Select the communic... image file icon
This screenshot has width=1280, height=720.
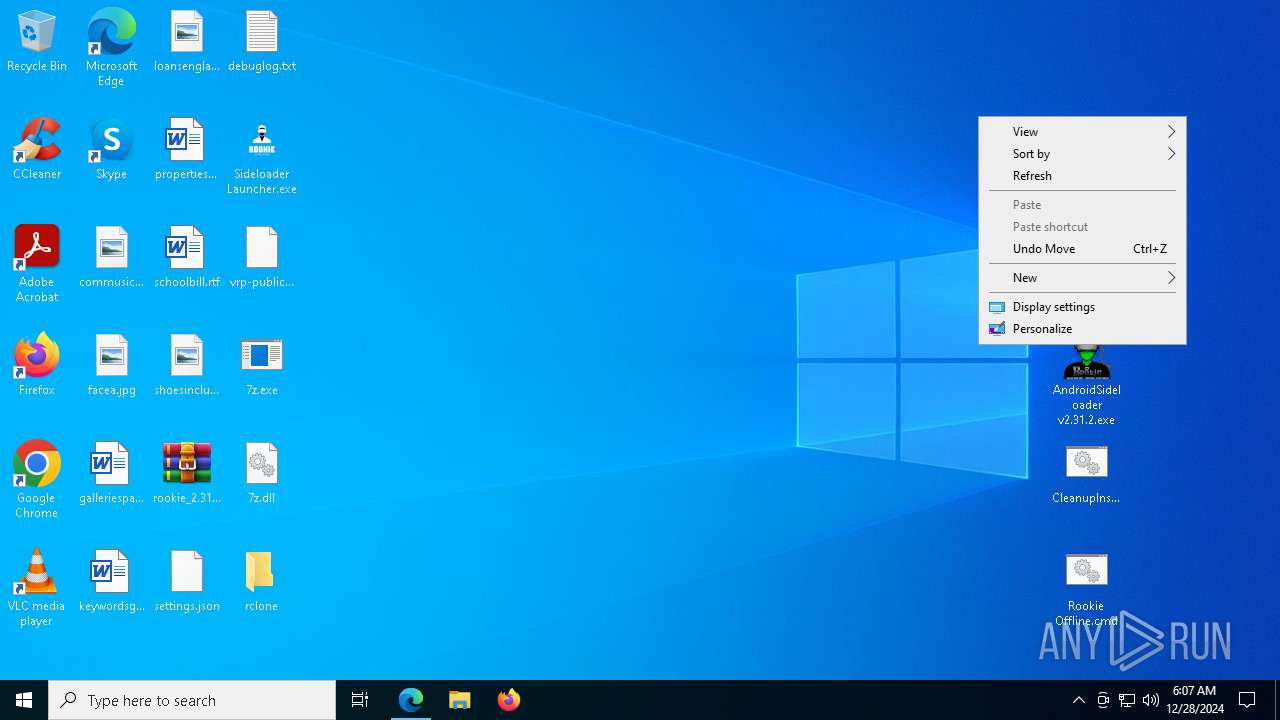111,258
